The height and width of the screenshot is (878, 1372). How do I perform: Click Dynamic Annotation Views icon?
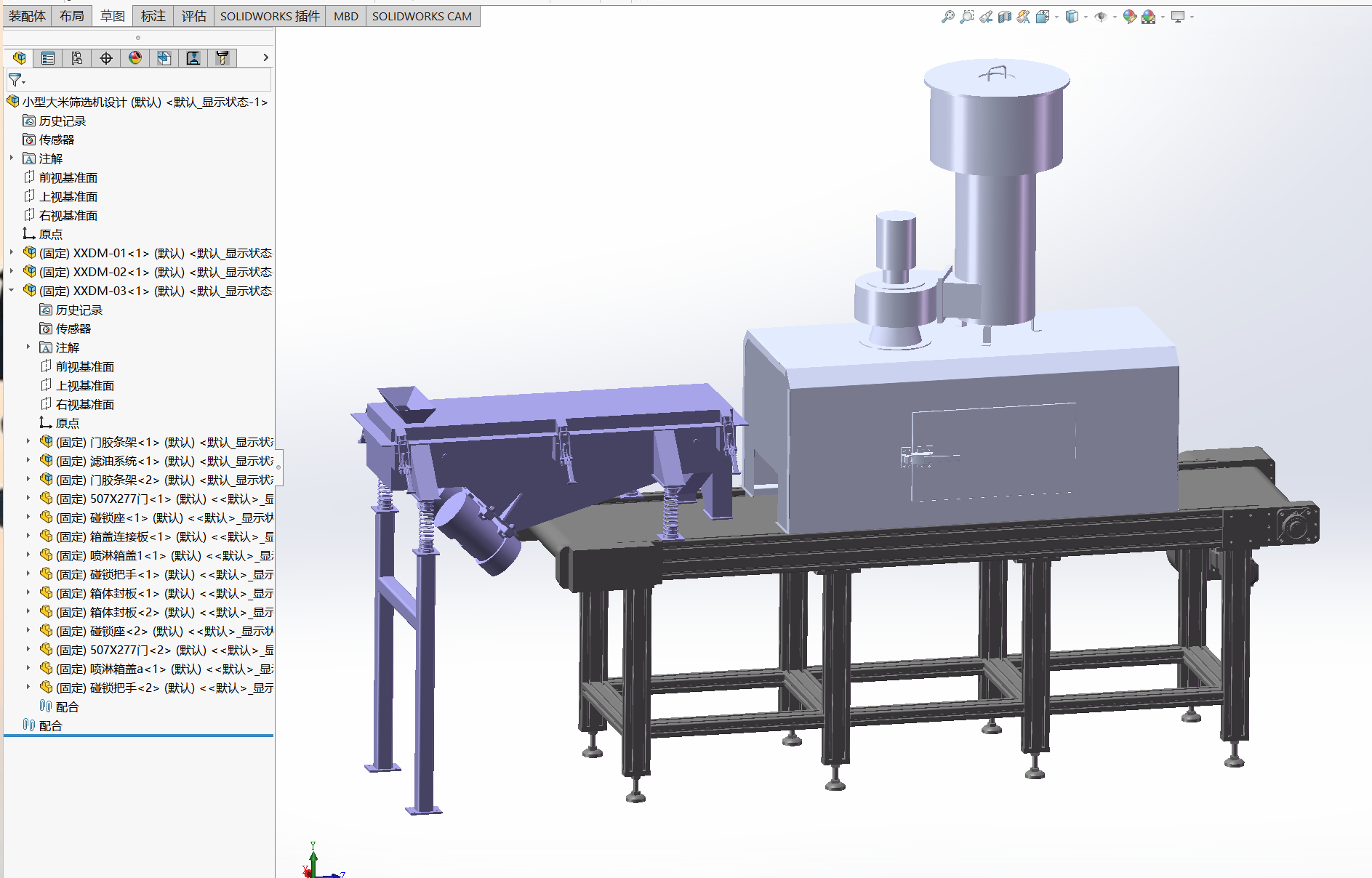[x=1023, y=17]
